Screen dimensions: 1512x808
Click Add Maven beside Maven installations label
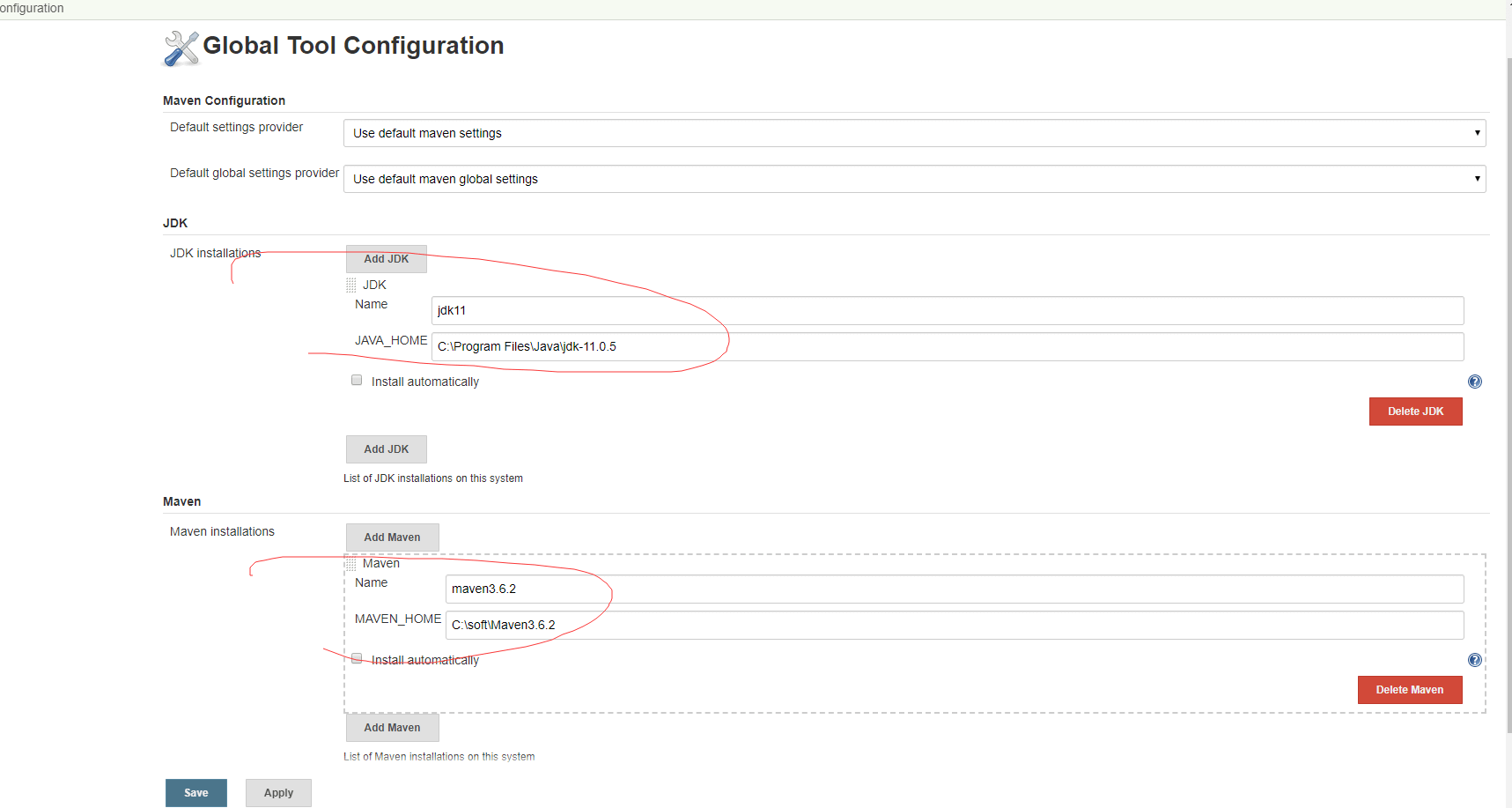pyautogui.click(x=392, y=537)
